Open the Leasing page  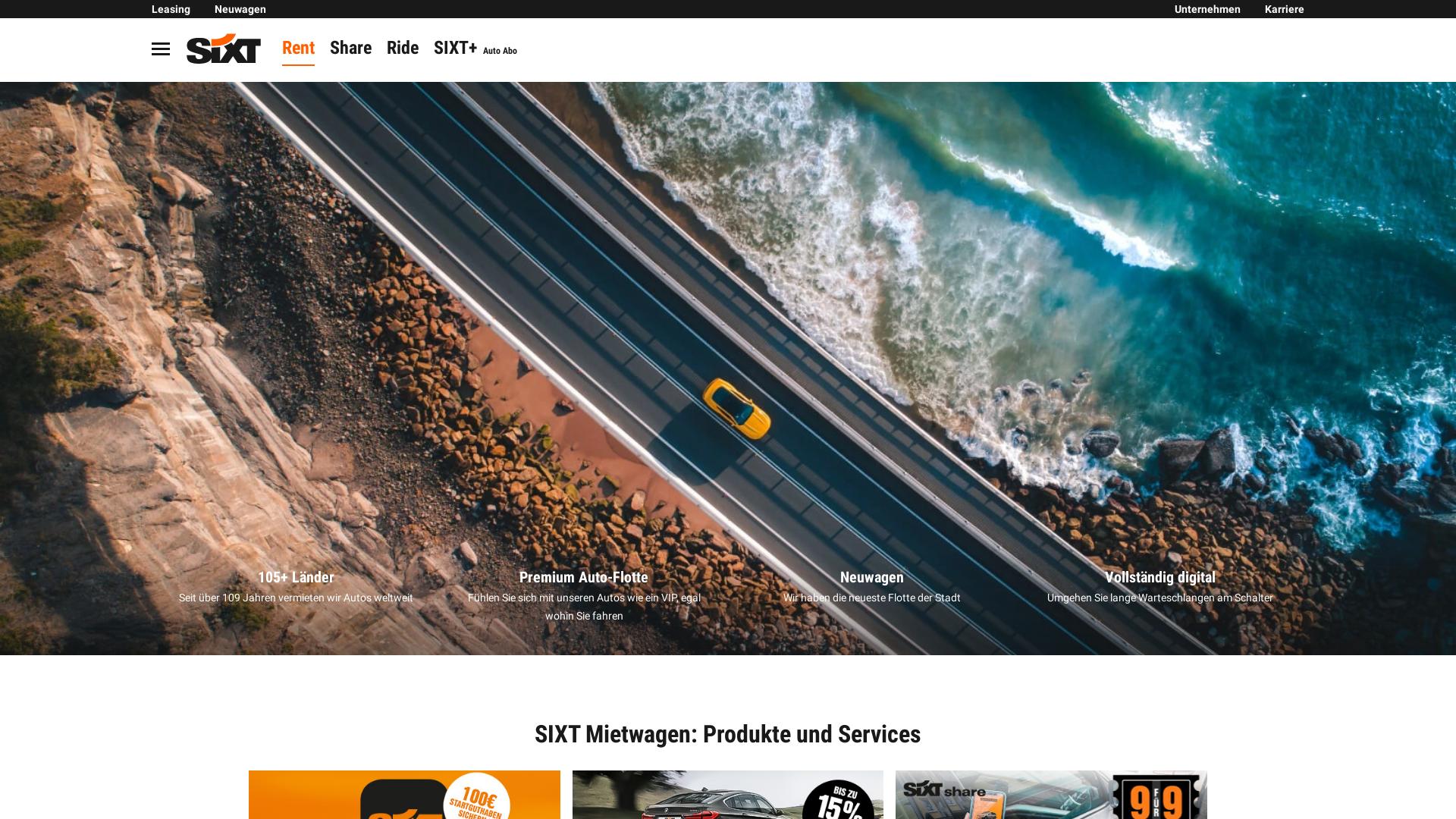171,9
